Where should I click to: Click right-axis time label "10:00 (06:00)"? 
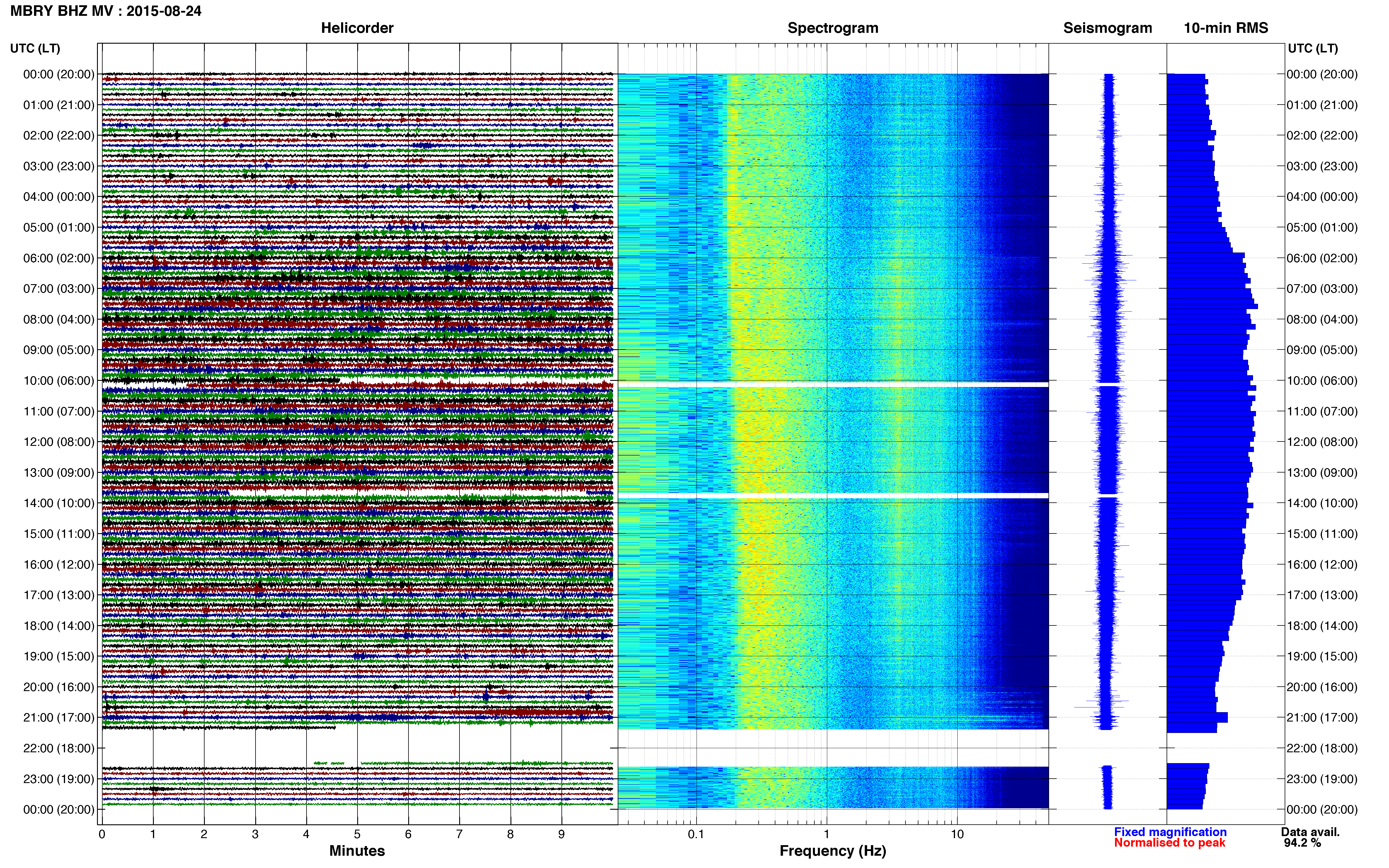point(1322,381)
